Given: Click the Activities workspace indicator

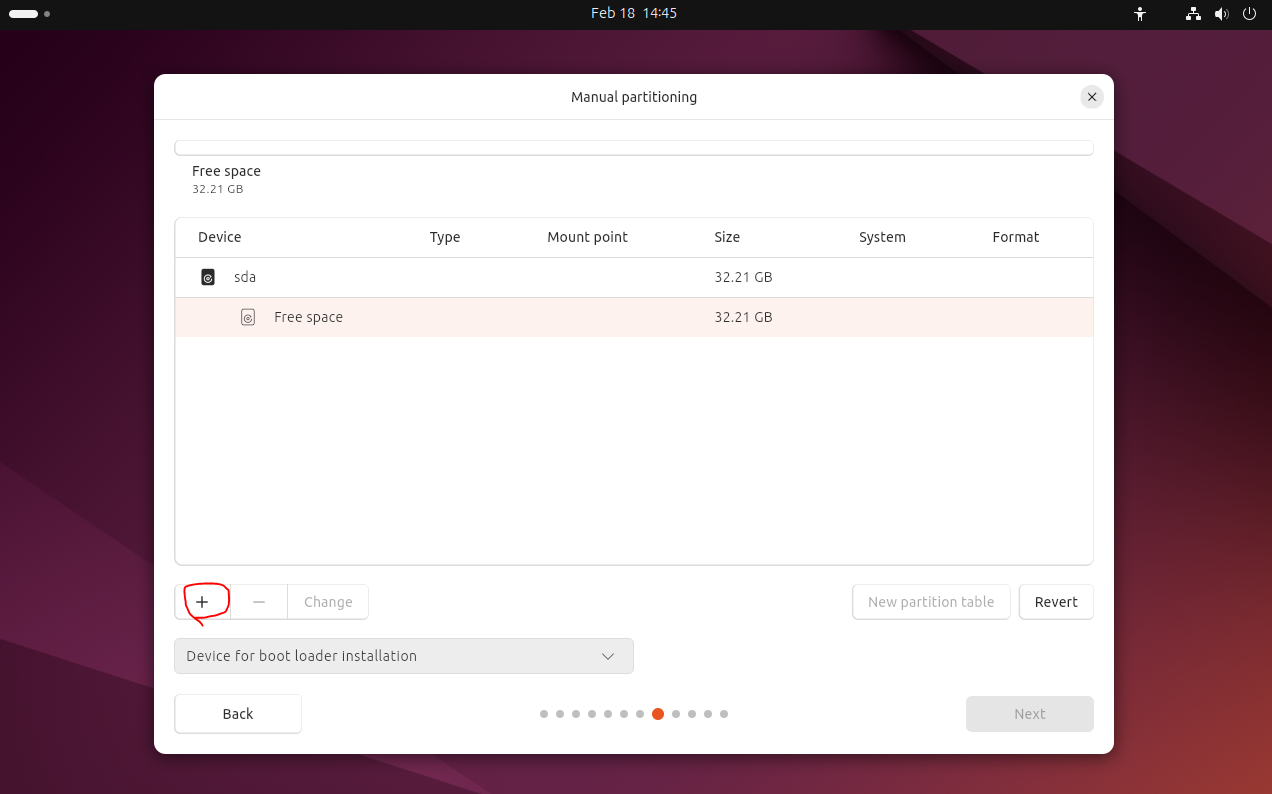Looking at the screenshot, I should click(30, 14).
